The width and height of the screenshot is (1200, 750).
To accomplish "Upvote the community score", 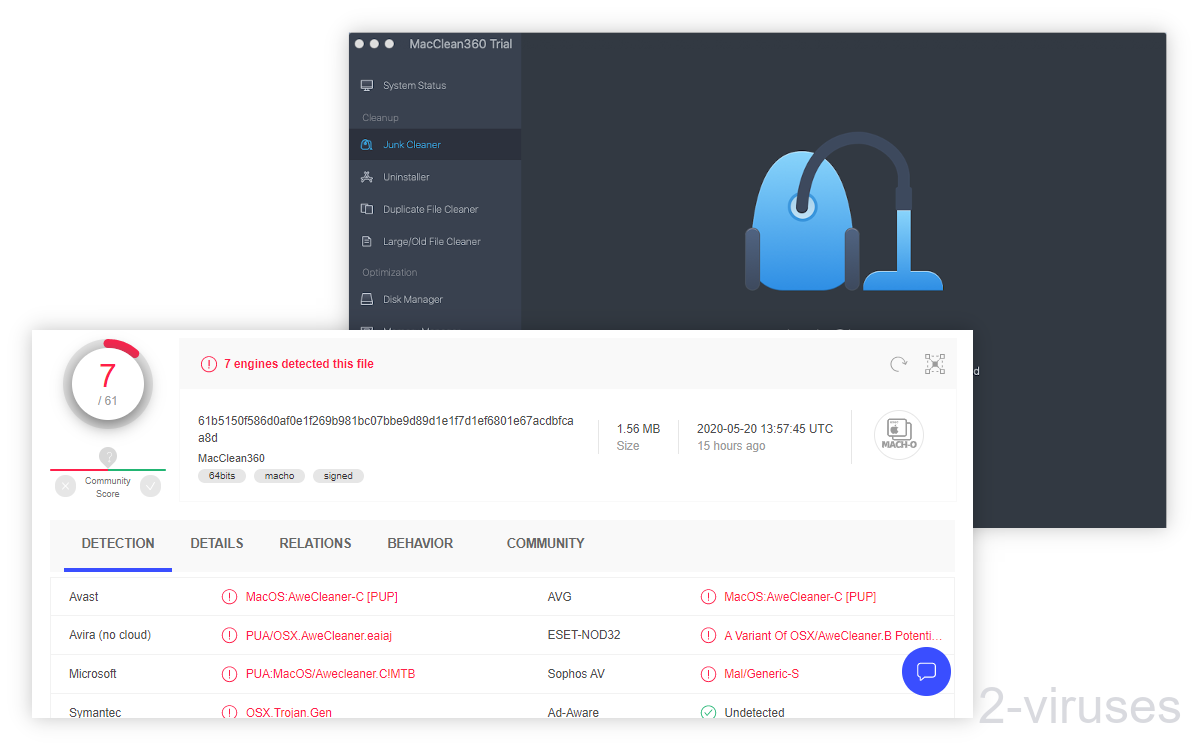I will [x=150, y=486].
